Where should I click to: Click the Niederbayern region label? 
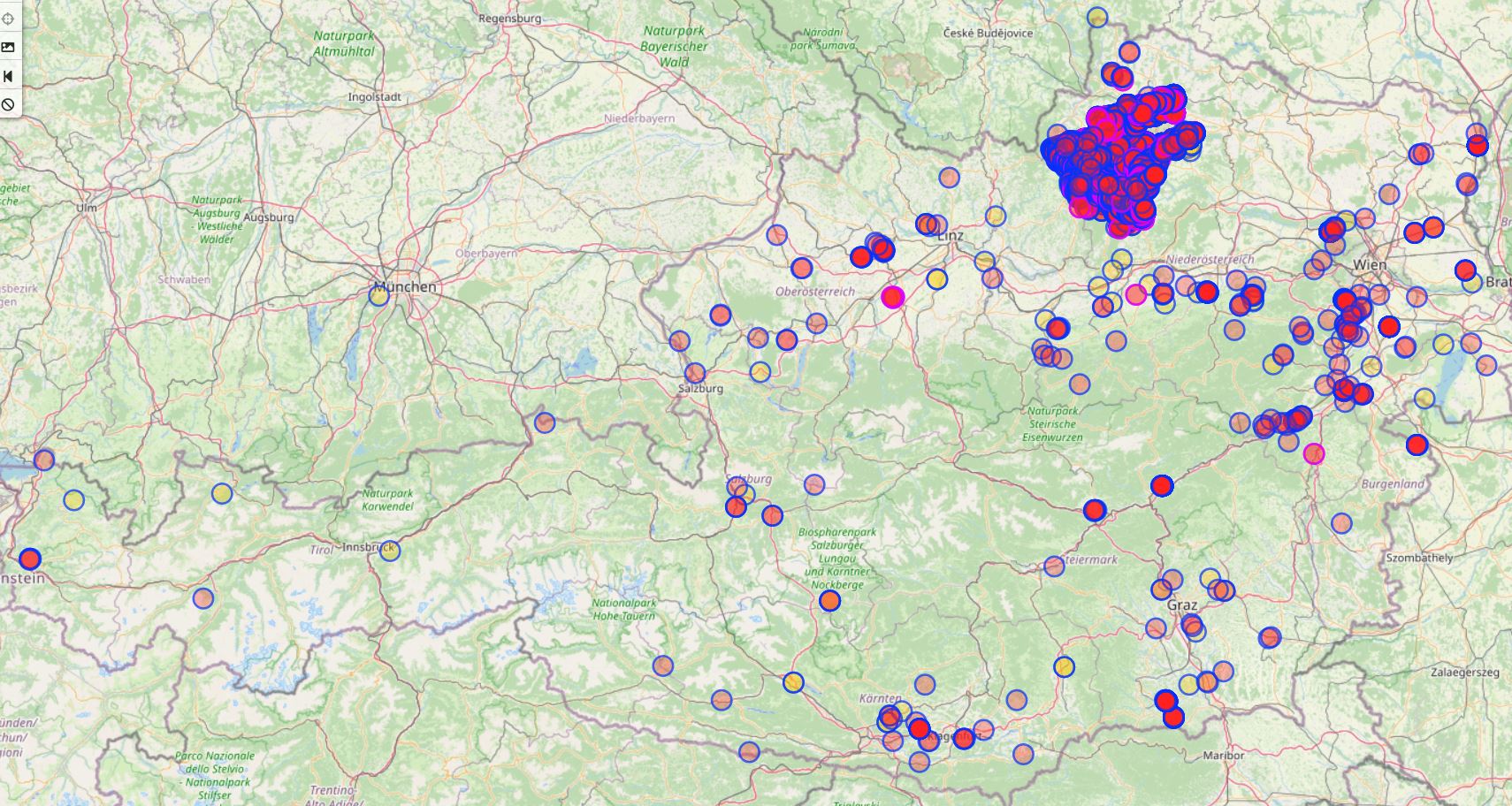click(x=639, y=118)
